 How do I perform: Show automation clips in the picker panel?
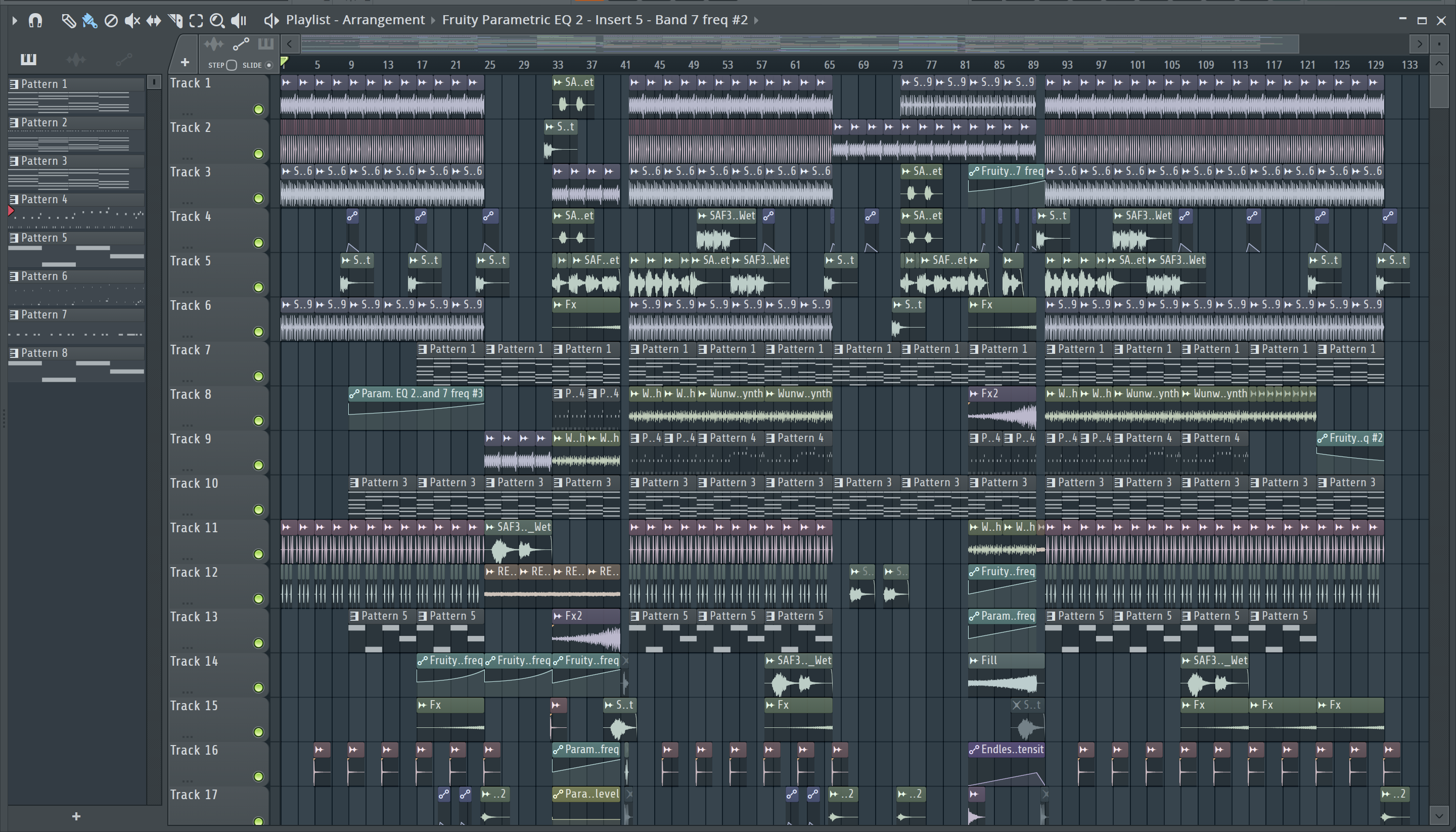[124, 59]
